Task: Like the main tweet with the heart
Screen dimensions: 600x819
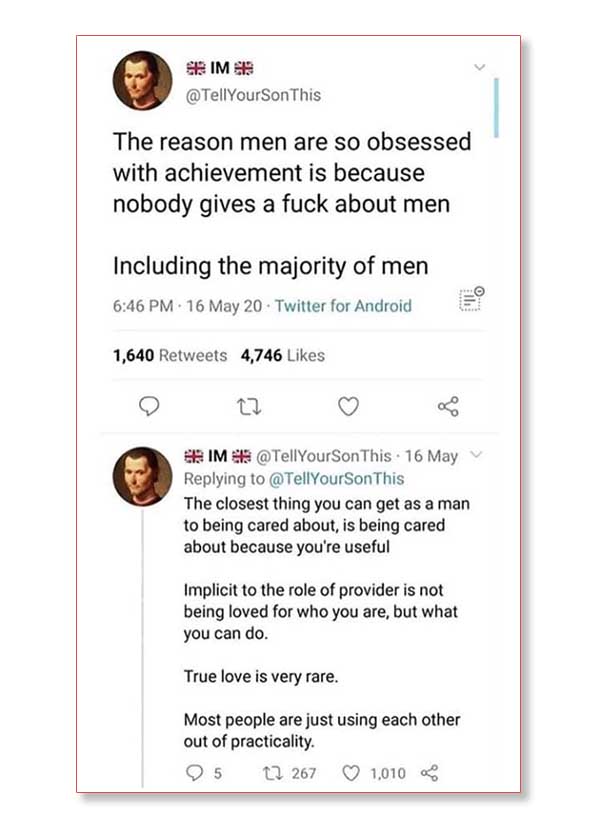Action: 349,405
